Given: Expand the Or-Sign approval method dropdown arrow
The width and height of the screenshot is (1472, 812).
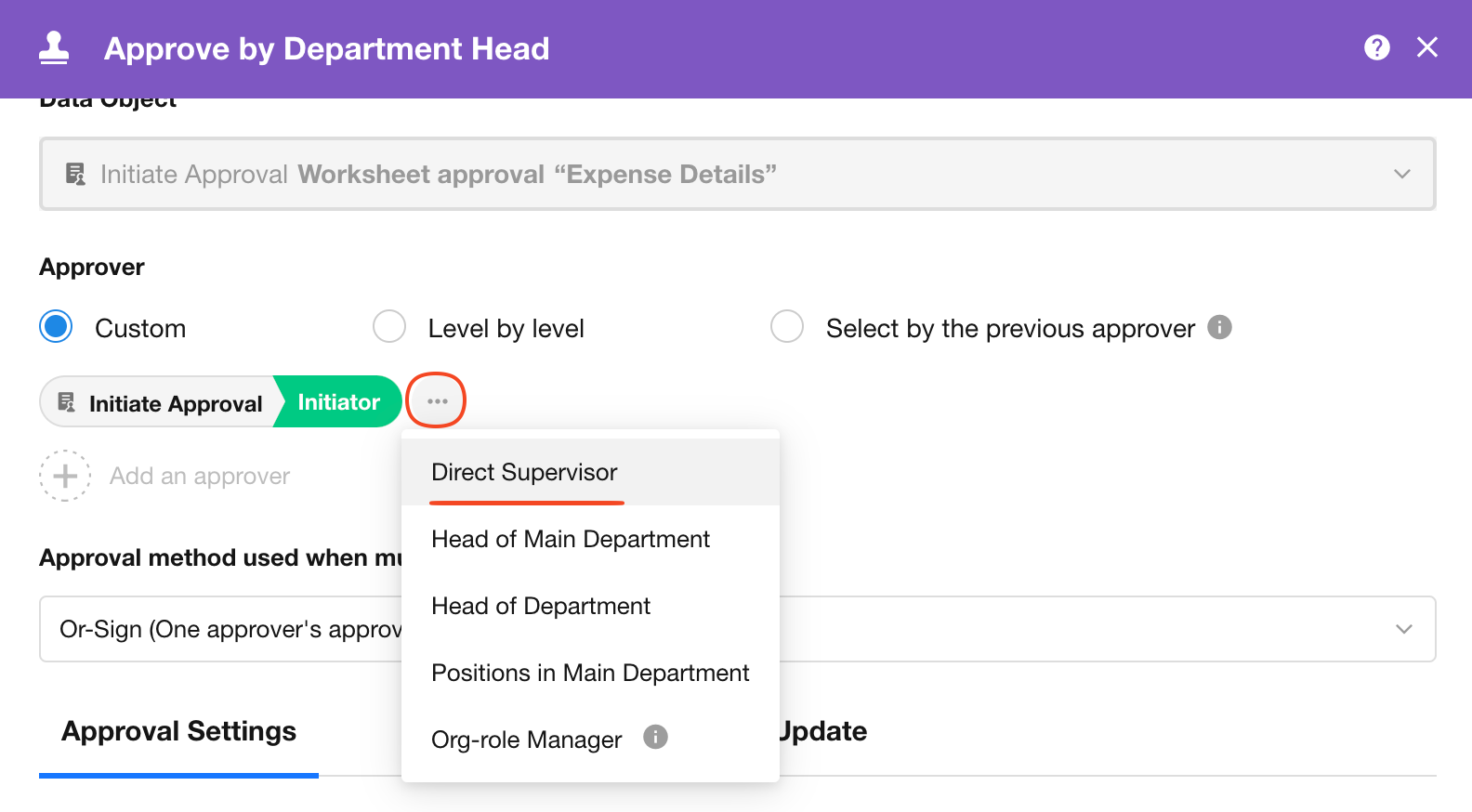Looking at the screenshot, I should 1403,629.
